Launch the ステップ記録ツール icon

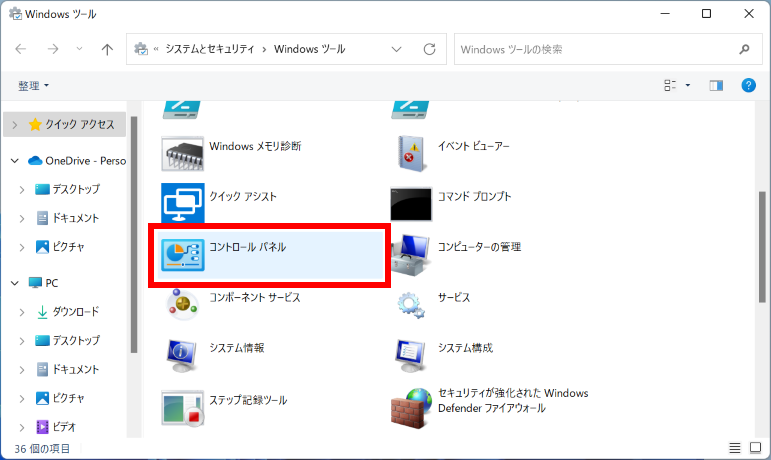coord(182,407)
